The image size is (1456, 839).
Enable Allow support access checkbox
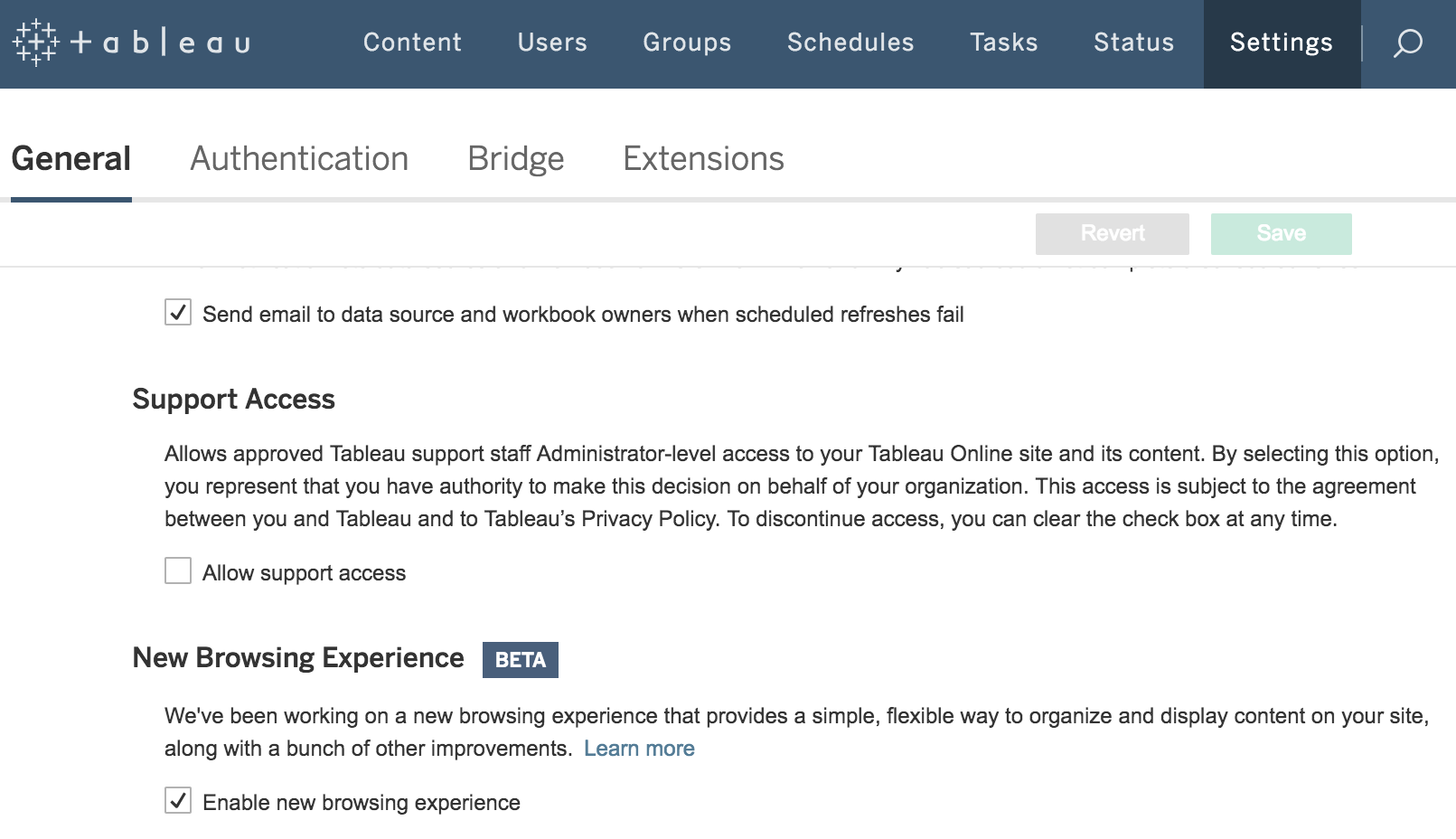(178, 571)
